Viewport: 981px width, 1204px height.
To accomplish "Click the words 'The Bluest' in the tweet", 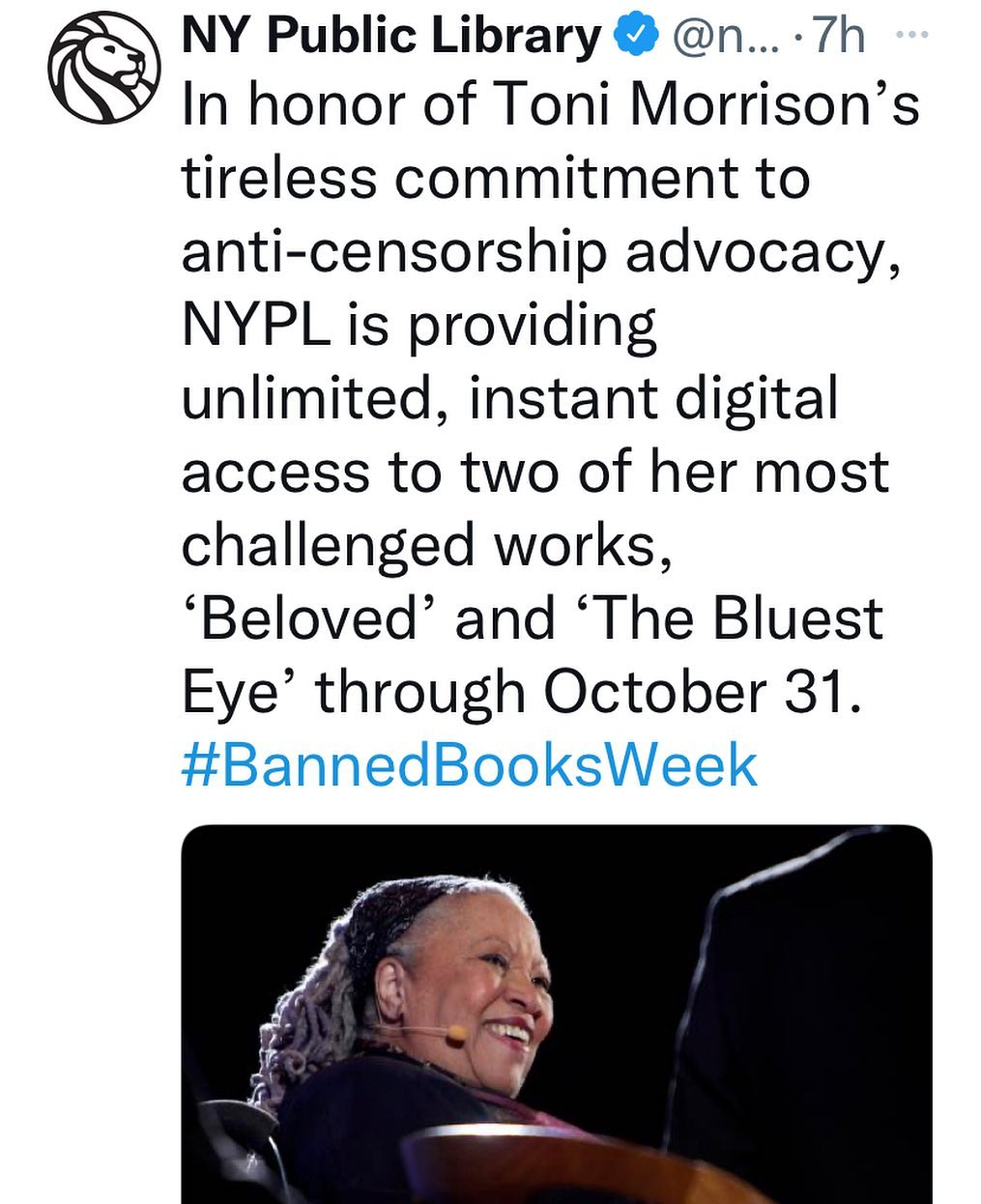I will coord(736,619).
